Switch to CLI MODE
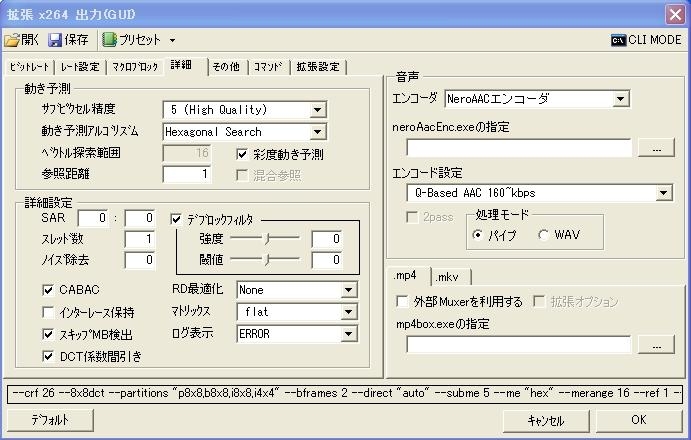 pyautogui.click(x=646, y=40)
